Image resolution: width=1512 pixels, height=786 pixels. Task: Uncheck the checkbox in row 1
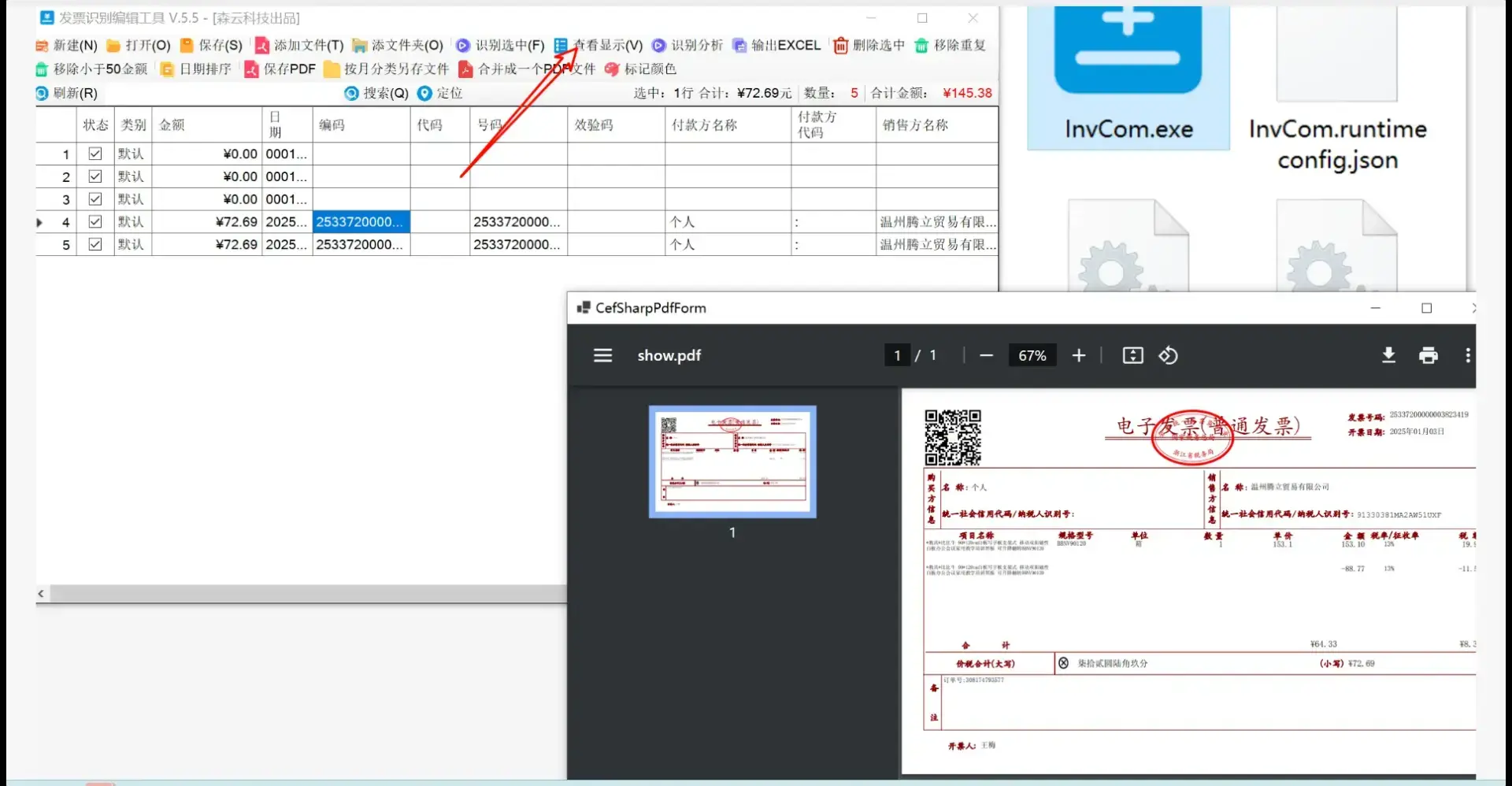click(x=95, y=154)
